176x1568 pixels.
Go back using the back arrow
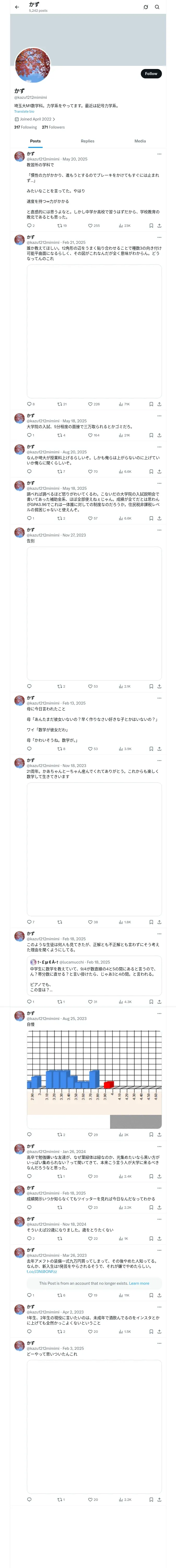[17, 7]
